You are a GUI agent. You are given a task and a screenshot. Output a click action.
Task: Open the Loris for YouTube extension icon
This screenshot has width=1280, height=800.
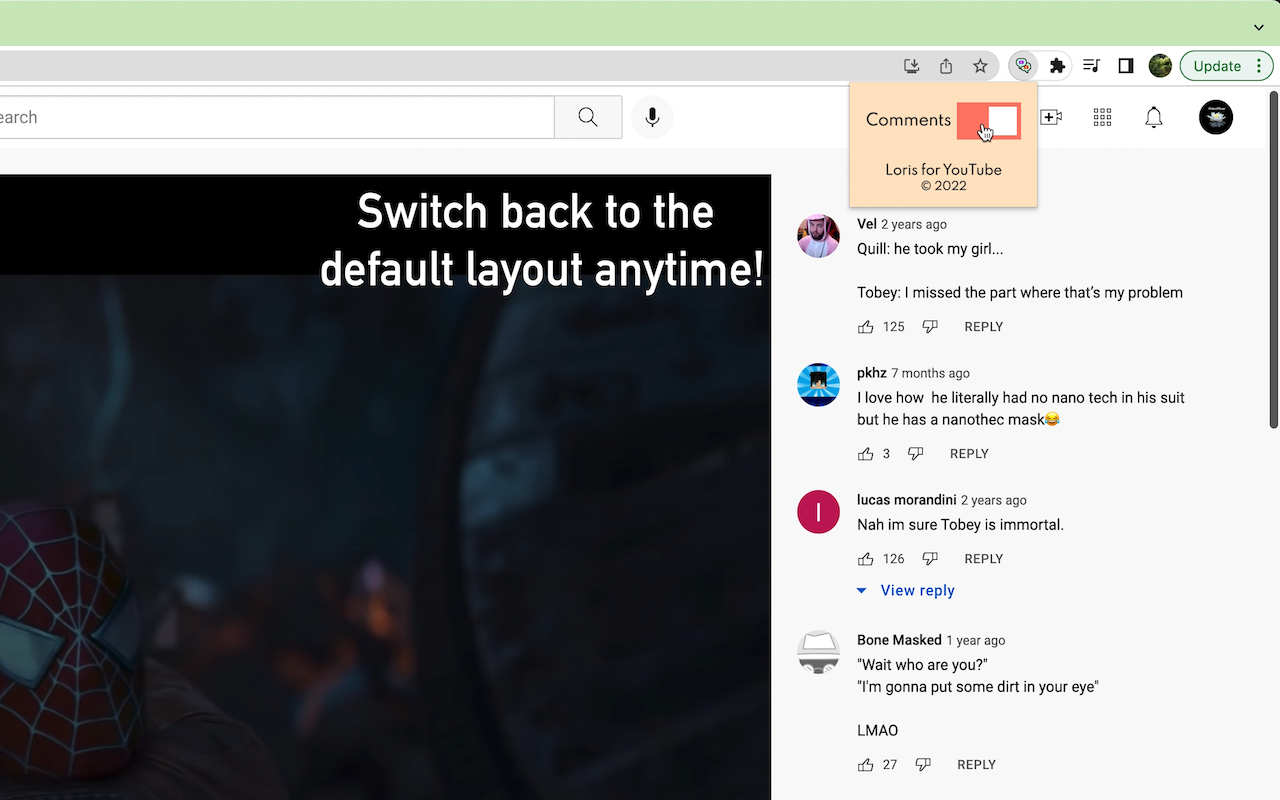1022,66
